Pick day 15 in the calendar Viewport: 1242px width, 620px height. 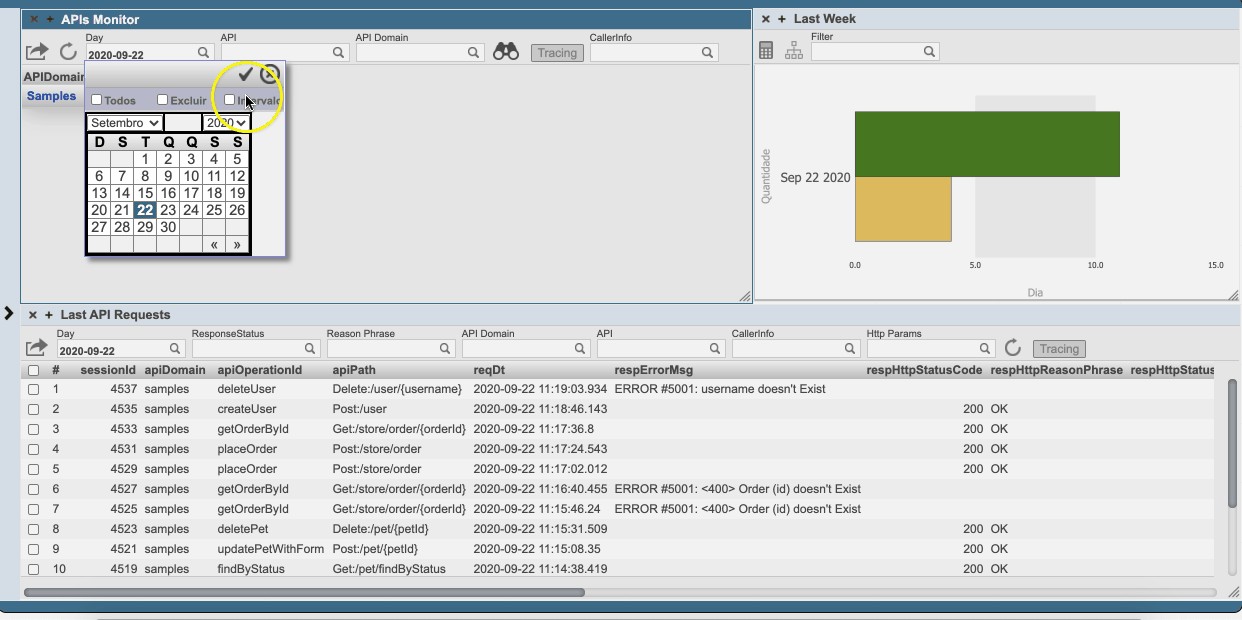pos(145,193)
